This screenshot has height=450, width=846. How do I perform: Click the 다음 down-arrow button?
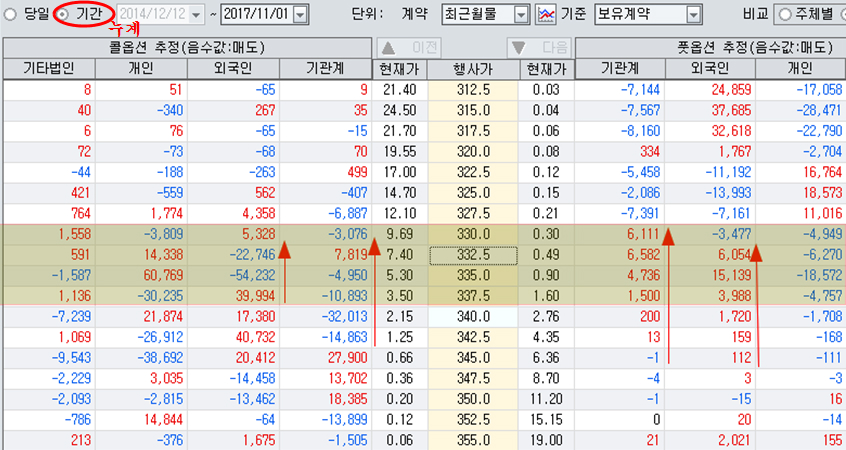(x=539, y=47)
